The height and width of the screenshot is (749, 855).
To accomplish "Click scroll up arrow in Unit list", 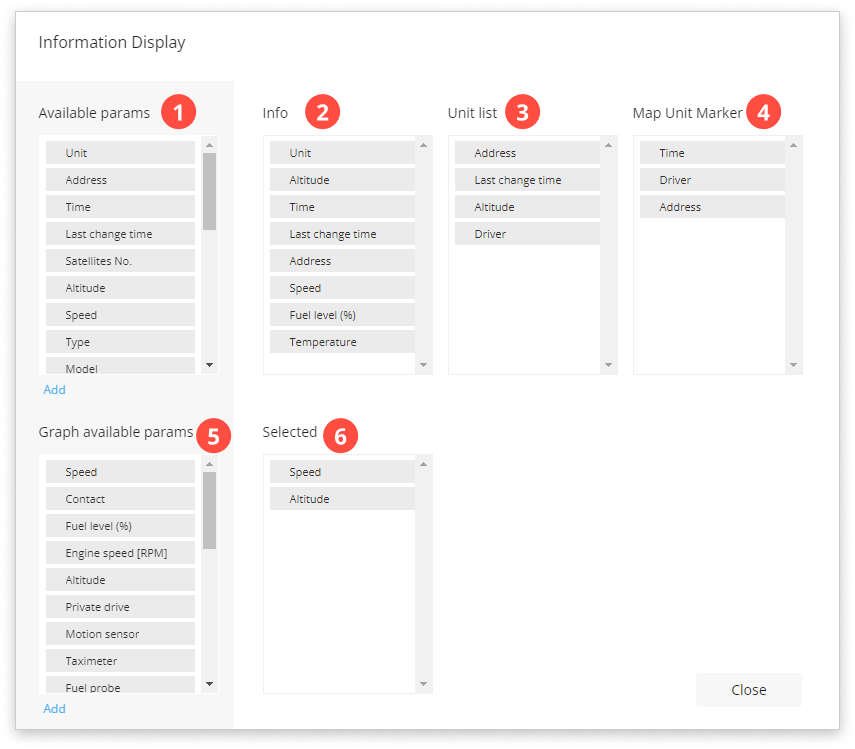I will click(x=609, y=145).
